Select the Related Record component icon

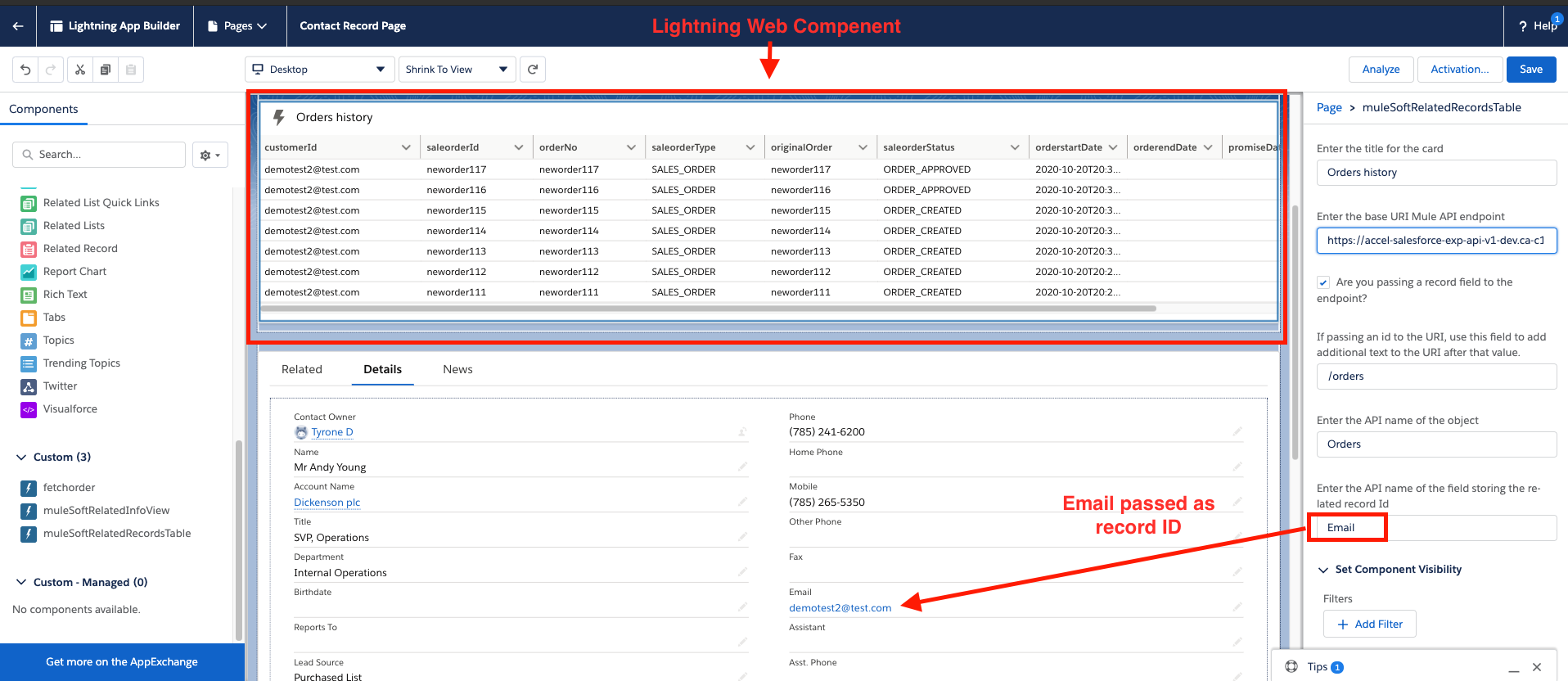coord(29,249)
